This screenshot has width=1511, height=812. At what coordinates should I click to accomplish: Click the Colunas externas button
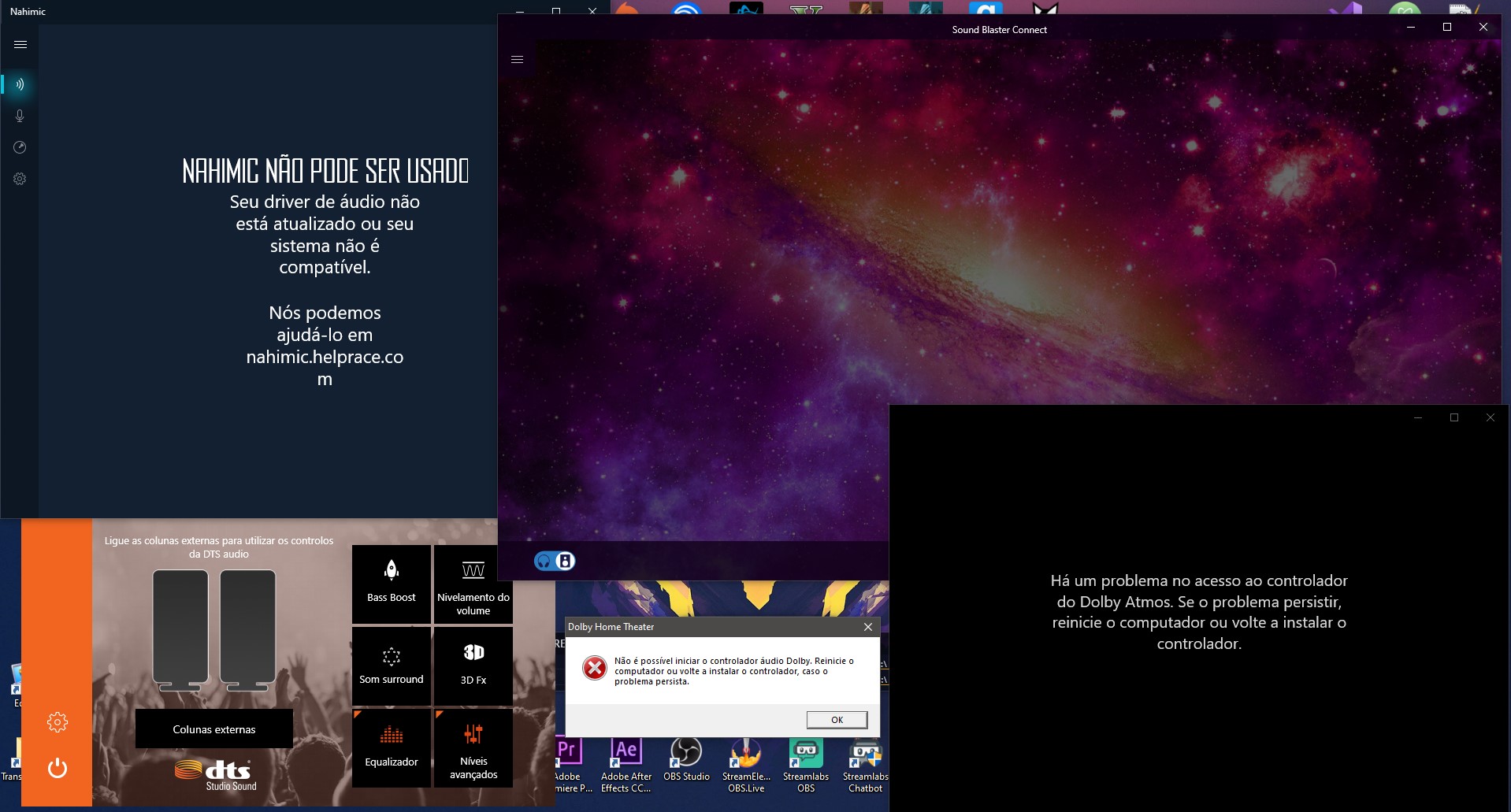point(214,729)
